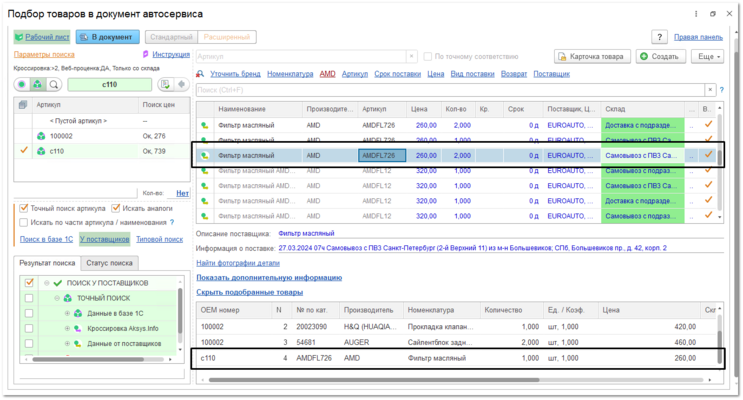
Task: Click the orange check on the c110 article row
Action: (x=24, y=150)
